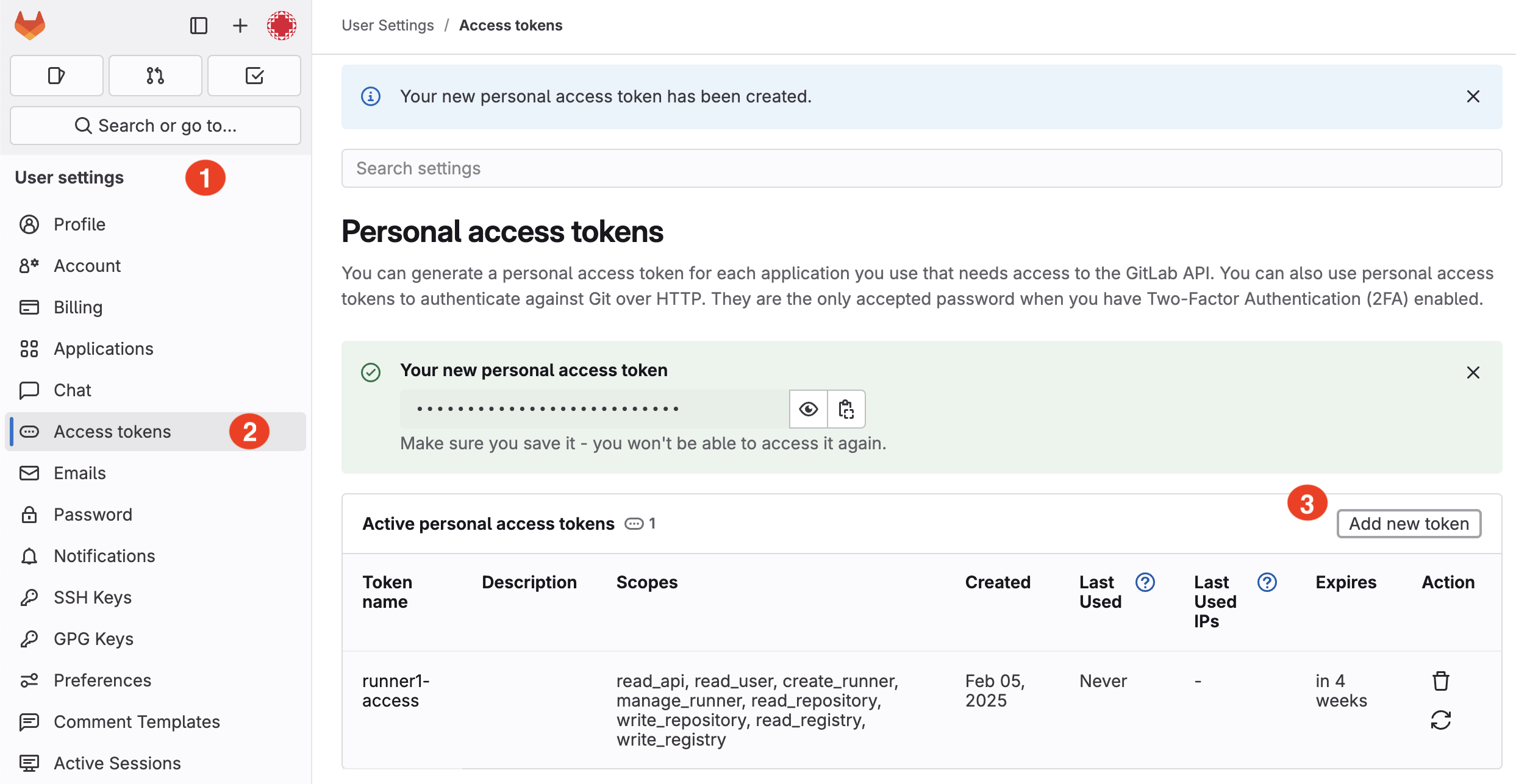Image resolution: width=1516 pixels, height=784 pixels.
Task: Toggle the sidebar collapse icon
Action: click(199, 26)
